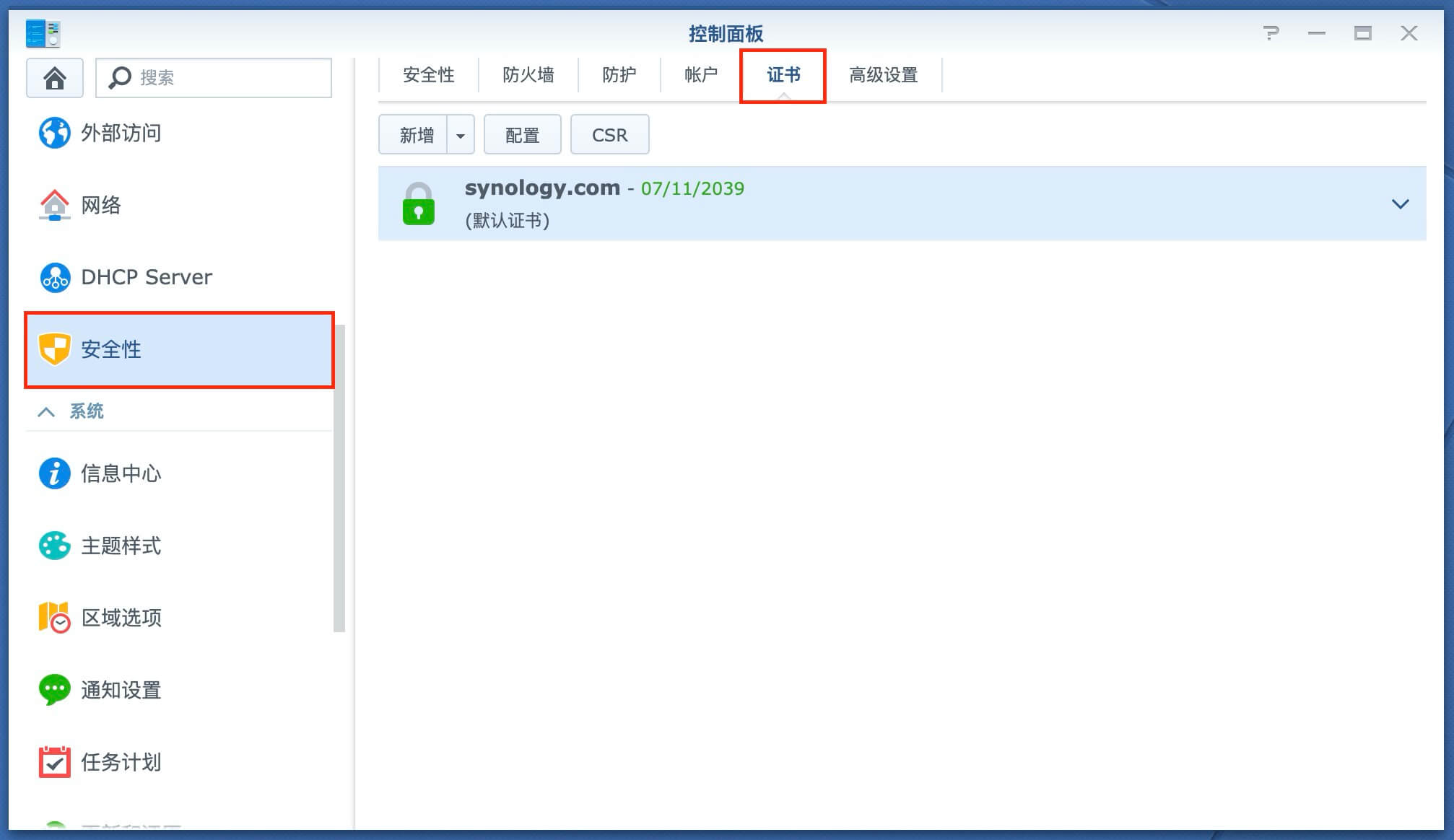
Task: Select the 证书 tab
Action: [783, 75]
